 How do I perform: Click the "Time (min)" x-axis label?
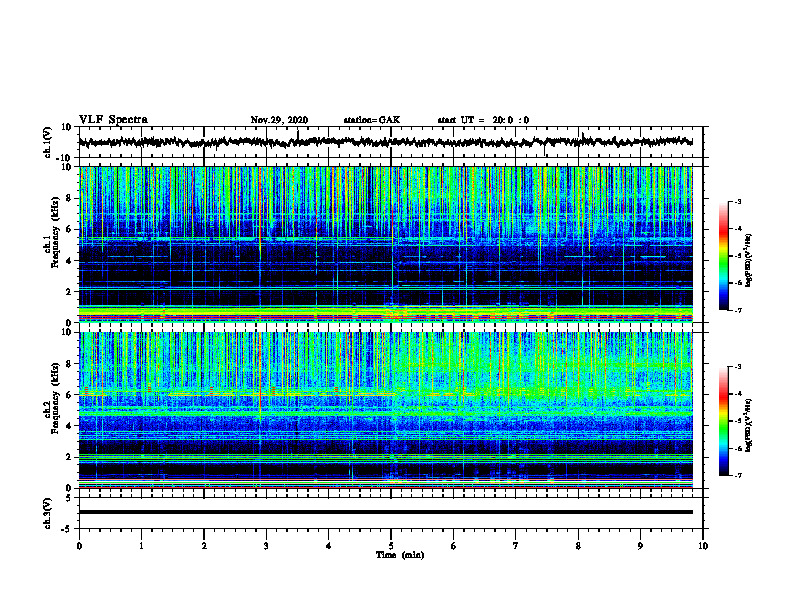400,555
